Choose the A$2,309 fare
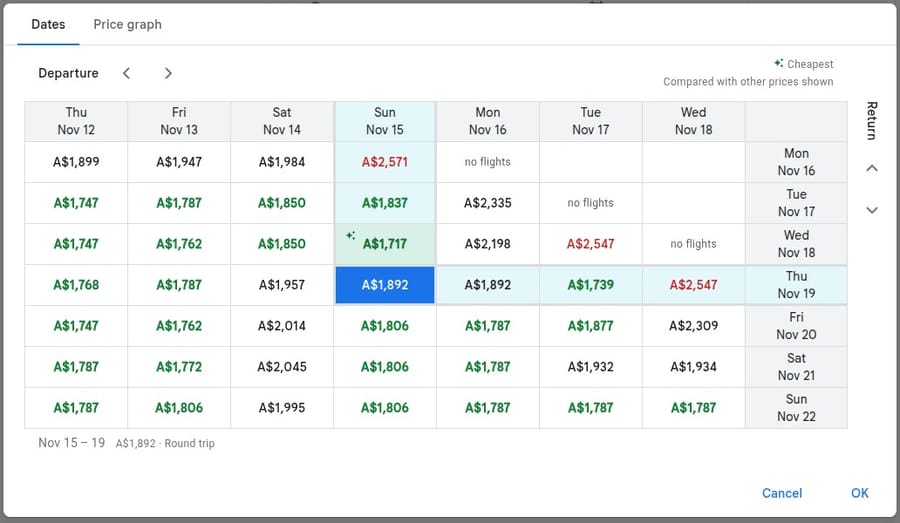 (x=693, y=326)
